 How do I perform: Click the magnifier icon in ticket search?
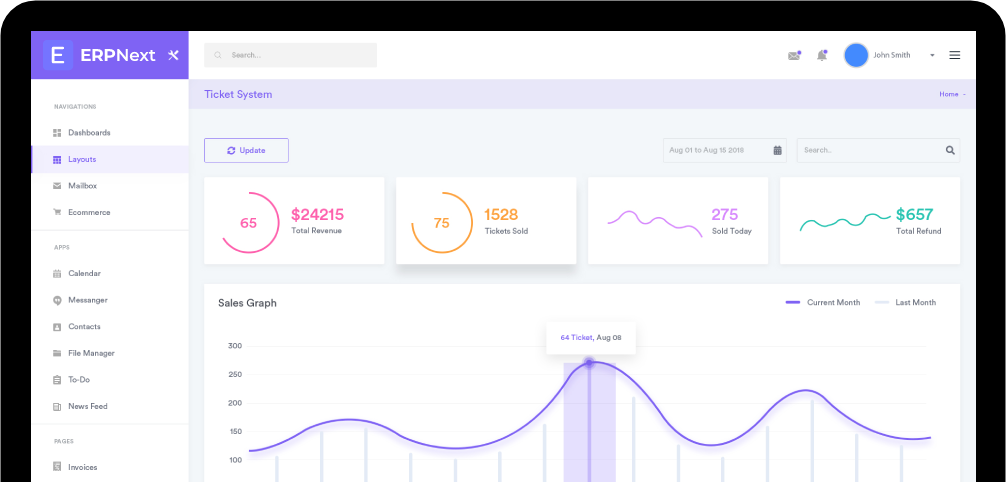pos(950,150)
